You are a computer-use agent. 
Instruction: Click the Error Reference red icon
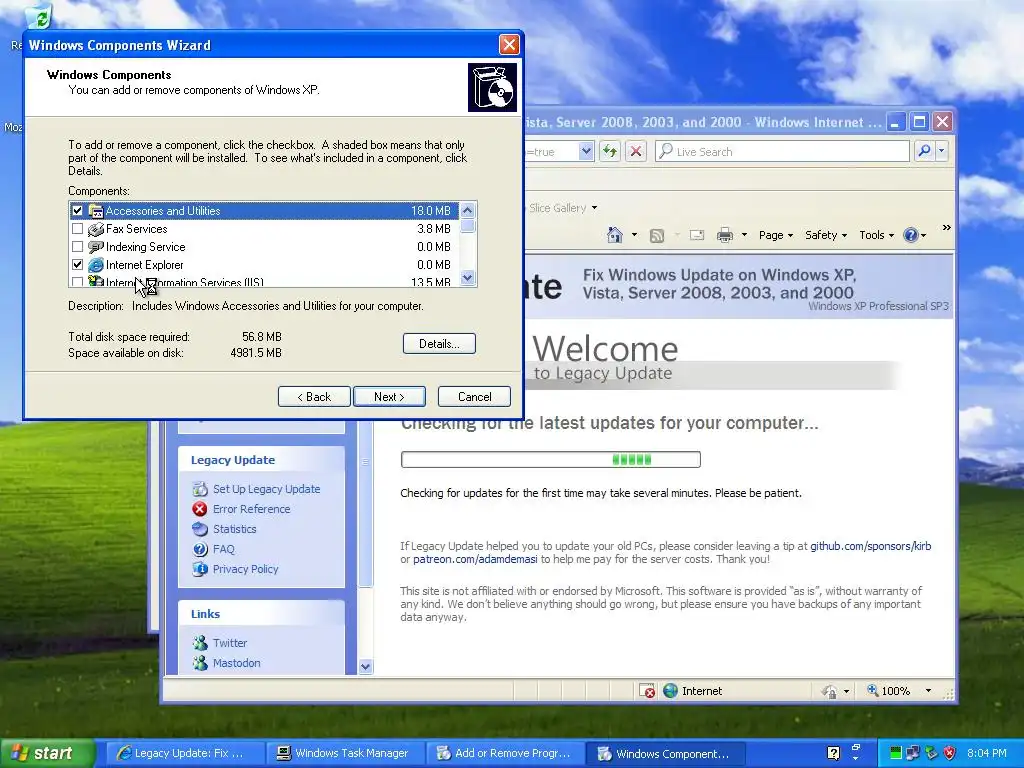(200, 509)
